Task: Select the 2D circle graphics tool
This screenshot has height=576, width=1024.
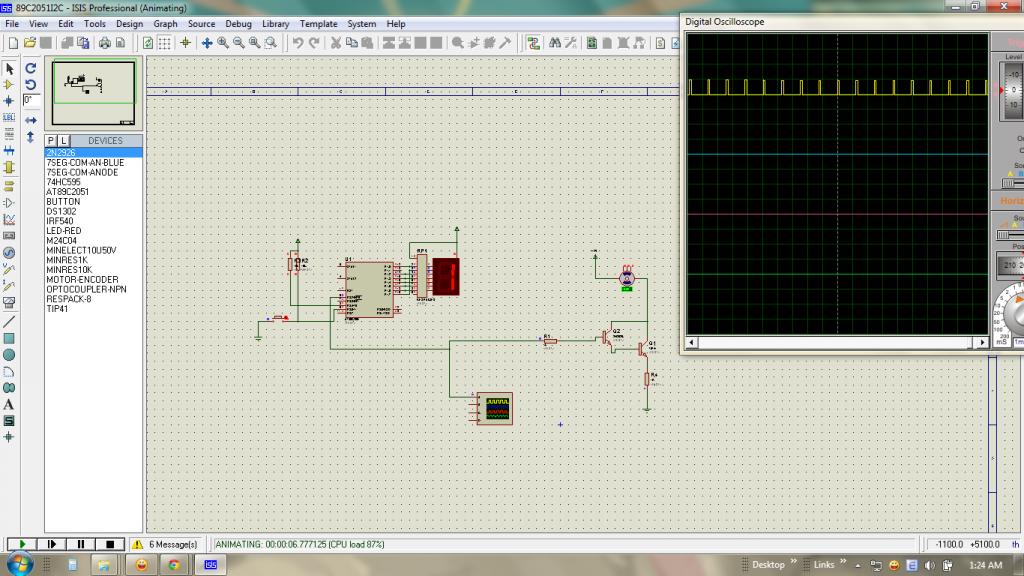Action: click(9, 355)
